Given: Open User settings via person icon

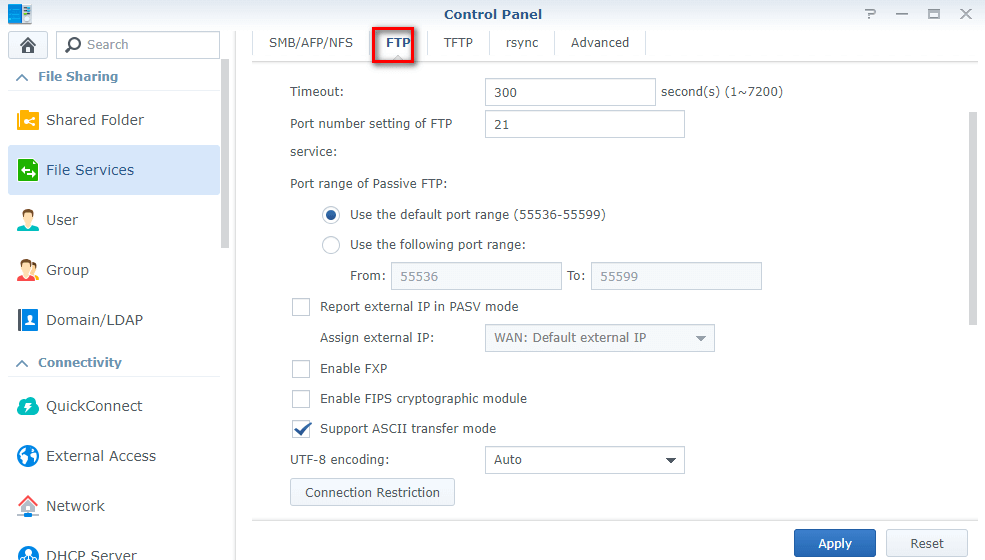Looking at the screenshot, I should coord(28,220).
